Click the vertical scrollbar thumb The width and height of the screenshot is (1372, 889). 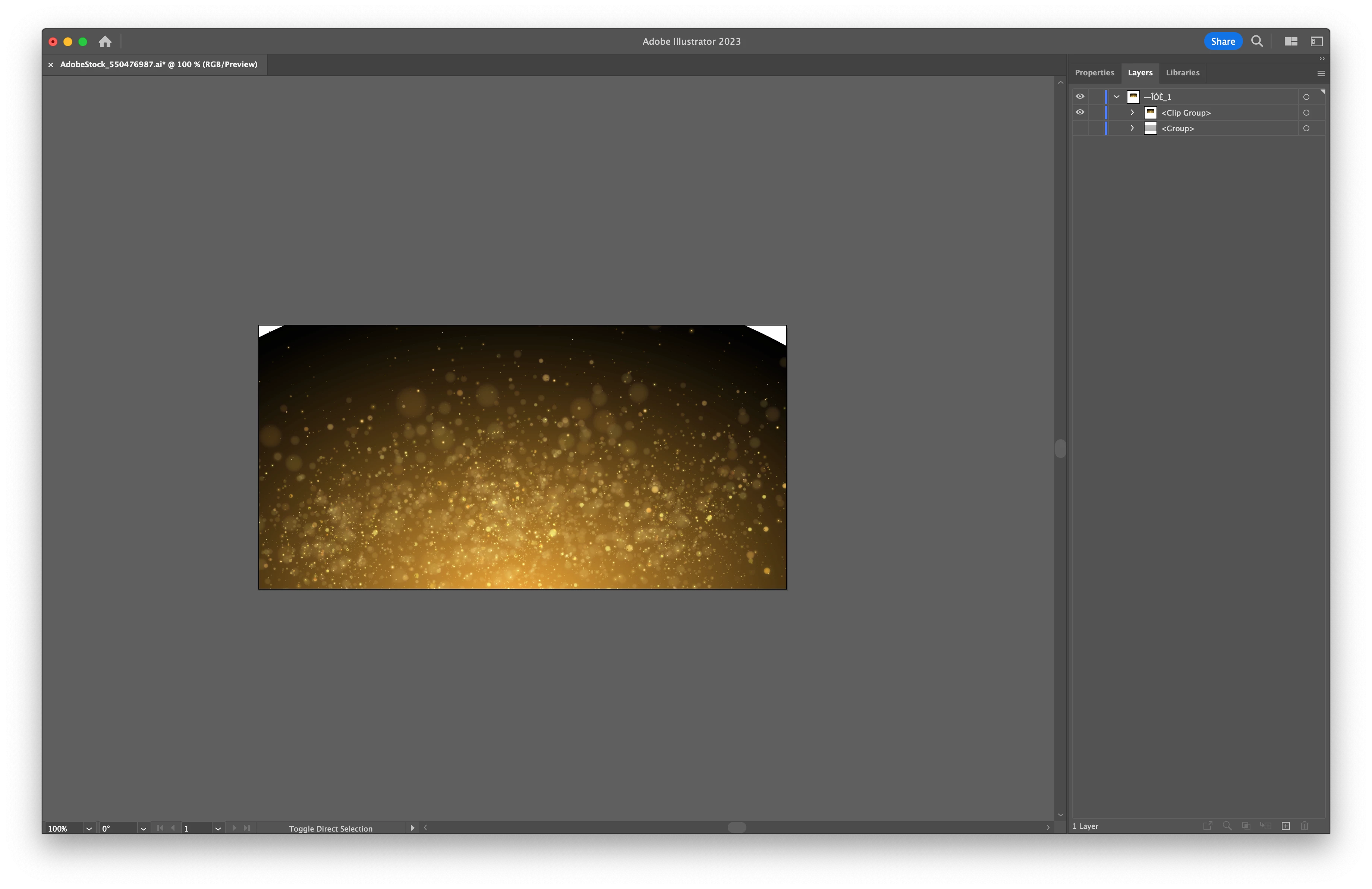pos(1060,449)
